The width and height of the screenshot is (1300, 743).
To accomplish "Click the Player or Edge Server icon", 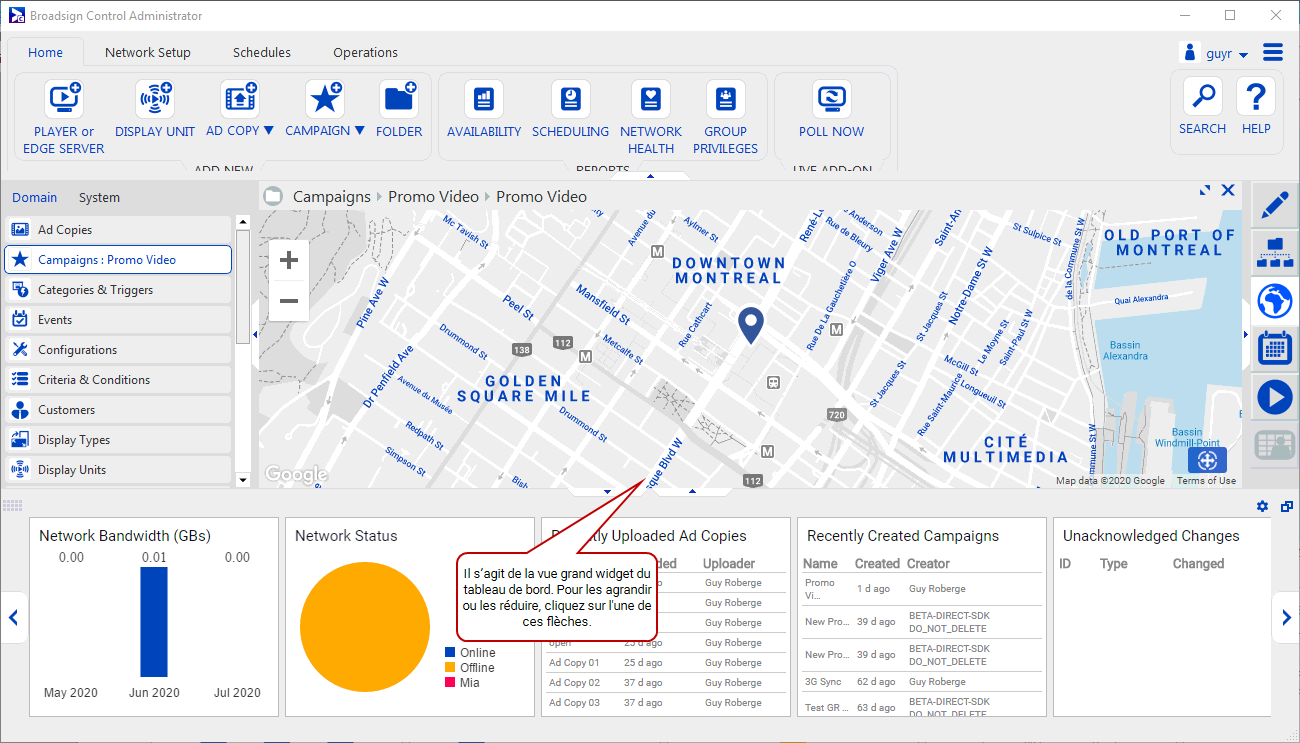I will click(65, 100).
